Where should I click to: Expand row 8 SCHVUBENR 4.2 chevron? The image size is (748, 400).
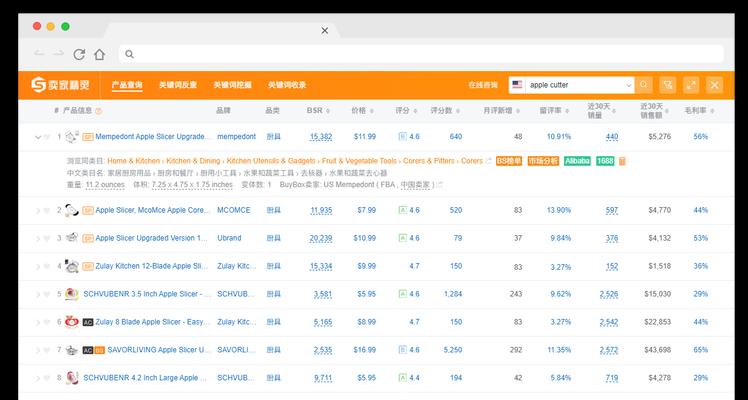[x=38, y=379]
